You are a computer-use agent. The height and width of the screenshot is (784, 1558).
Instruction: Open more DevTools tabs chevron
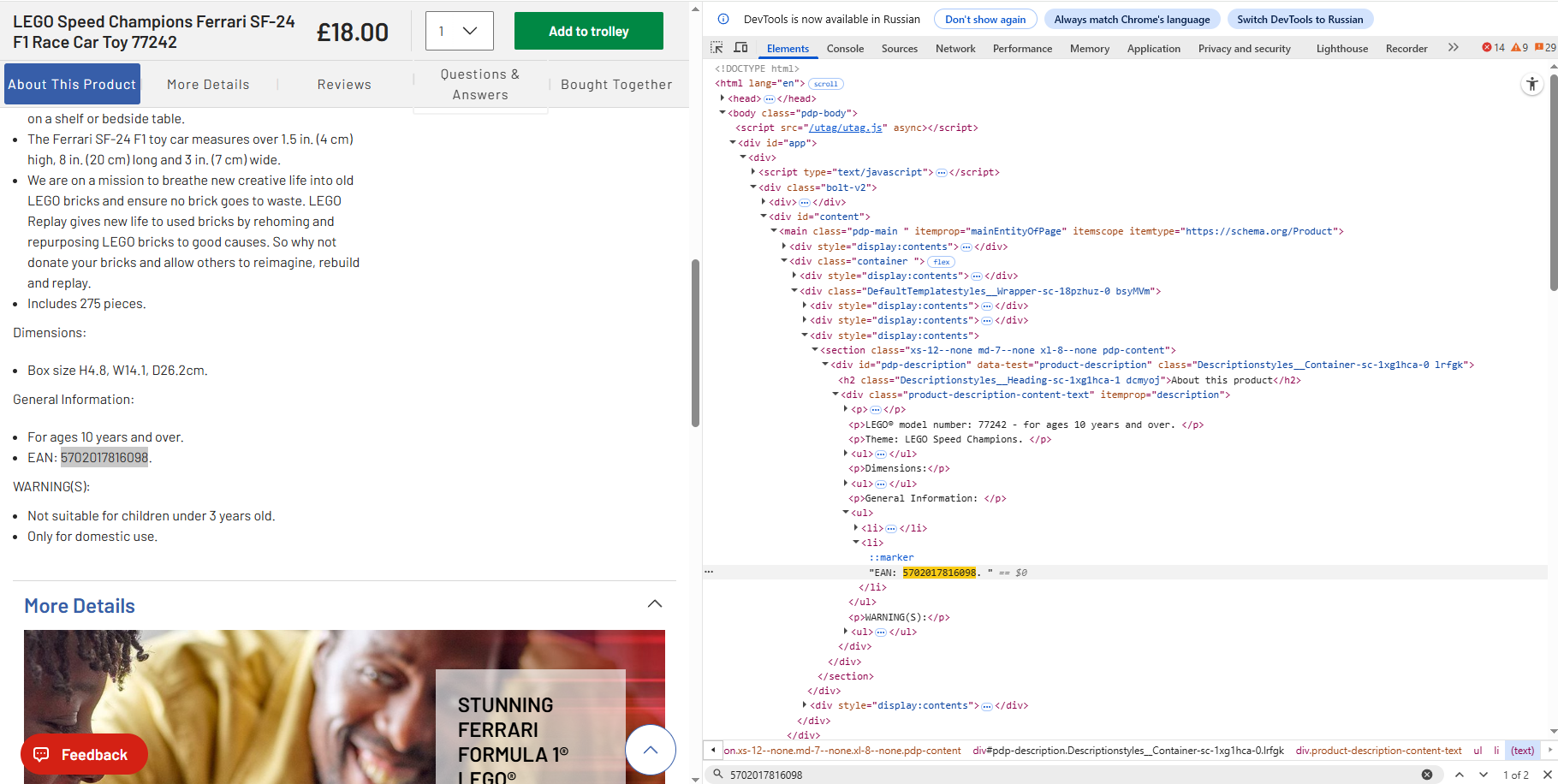1453,48
